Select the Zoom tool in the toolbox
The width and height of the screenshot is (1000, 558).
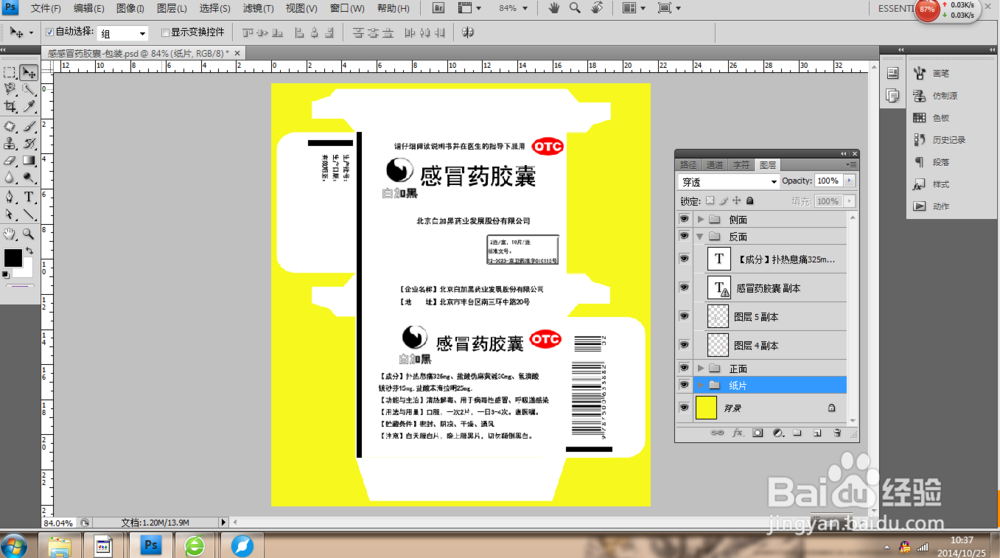[x=29, y=234]
